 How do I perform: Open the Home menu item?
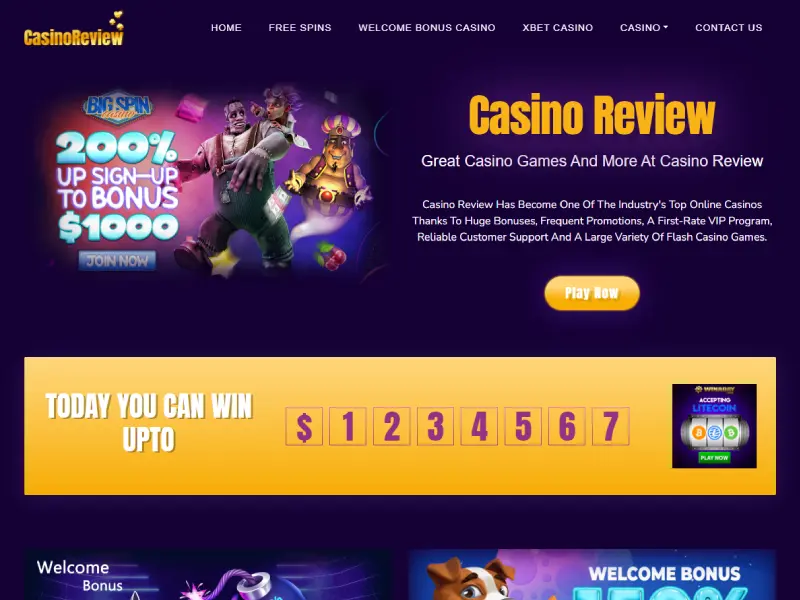pos(226,28)
